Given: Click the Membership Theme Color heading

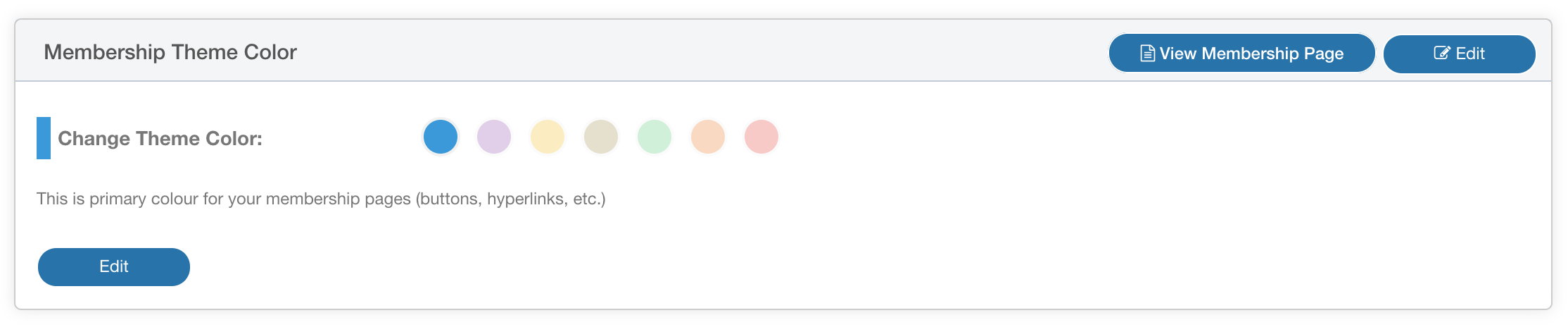Looking at the screenshot, I should pos(170,52).
